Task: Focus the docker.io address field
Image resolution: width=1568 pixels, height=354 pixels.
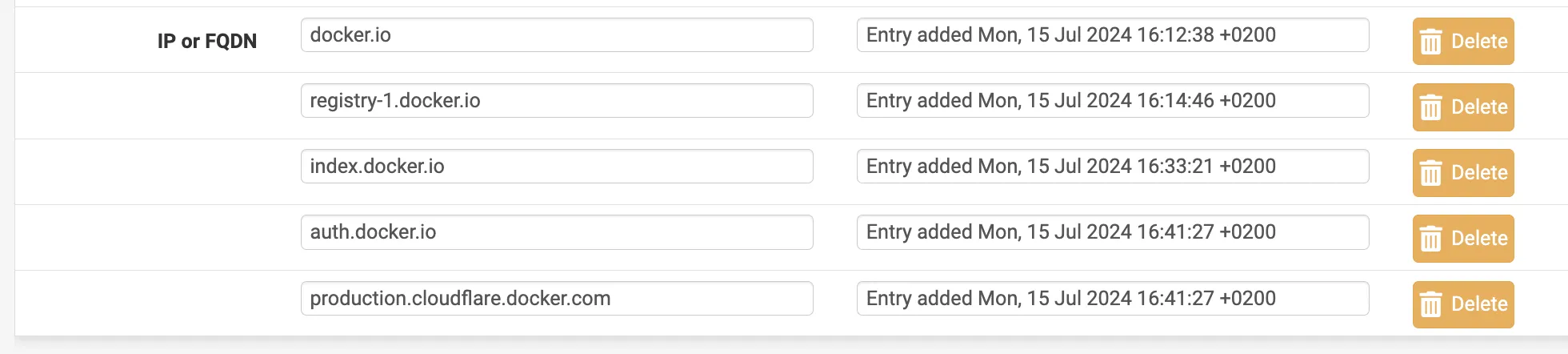Action: coord(557,35)
